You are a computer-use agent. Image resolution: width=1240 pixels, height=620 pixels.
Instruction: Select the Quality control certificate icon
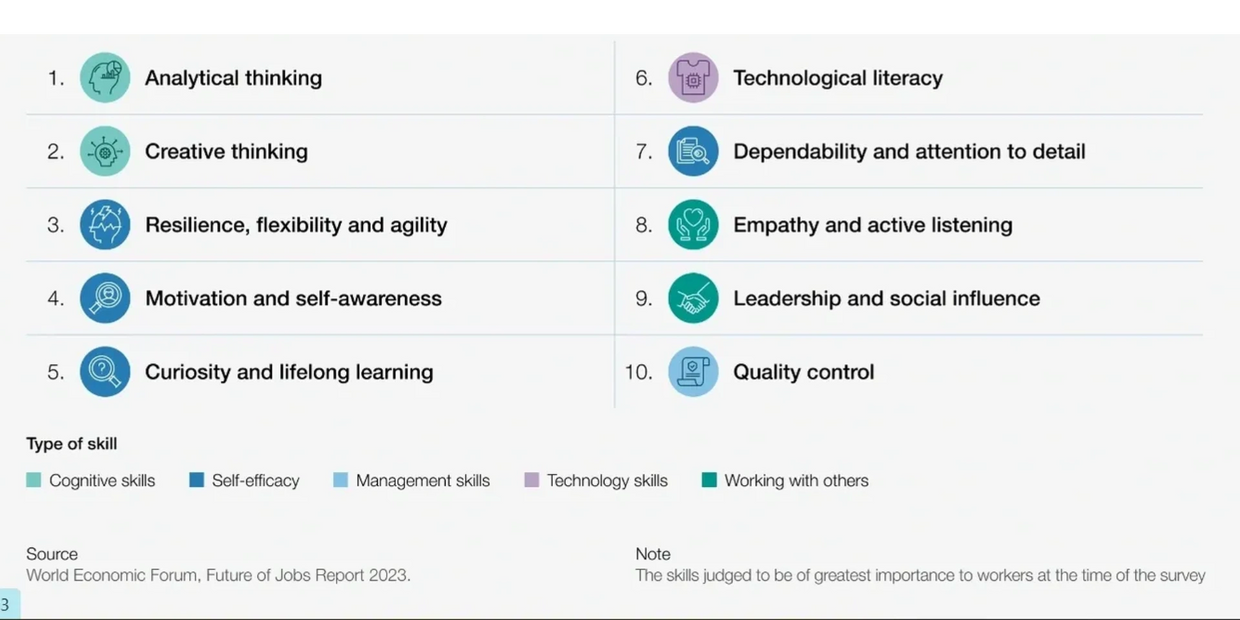click(693, 372)
